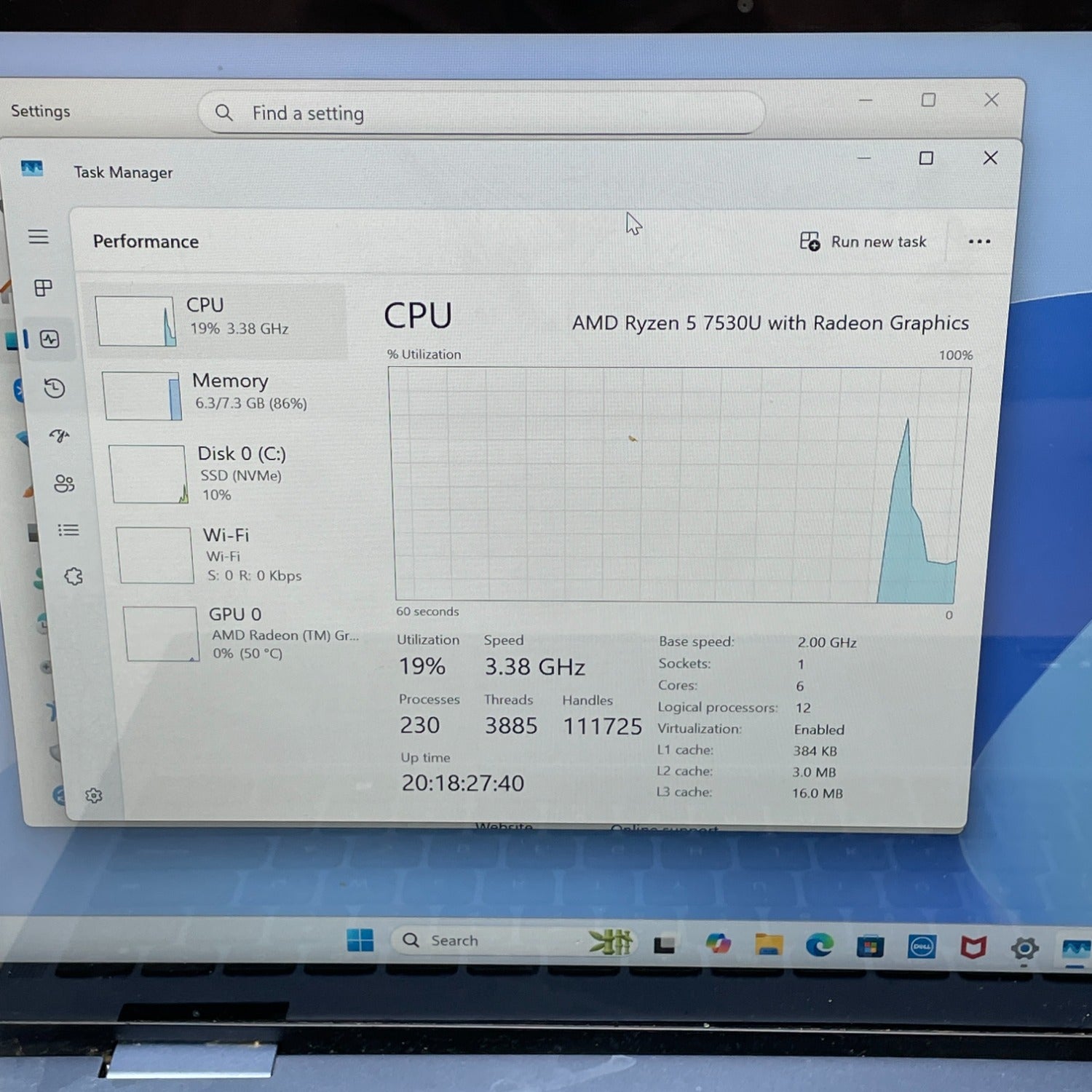Click the Disk 0 mini graph thumbnail
The height and width of the screenshot is (1092, 1092).
pyautogui.click(x=149, y=474)
